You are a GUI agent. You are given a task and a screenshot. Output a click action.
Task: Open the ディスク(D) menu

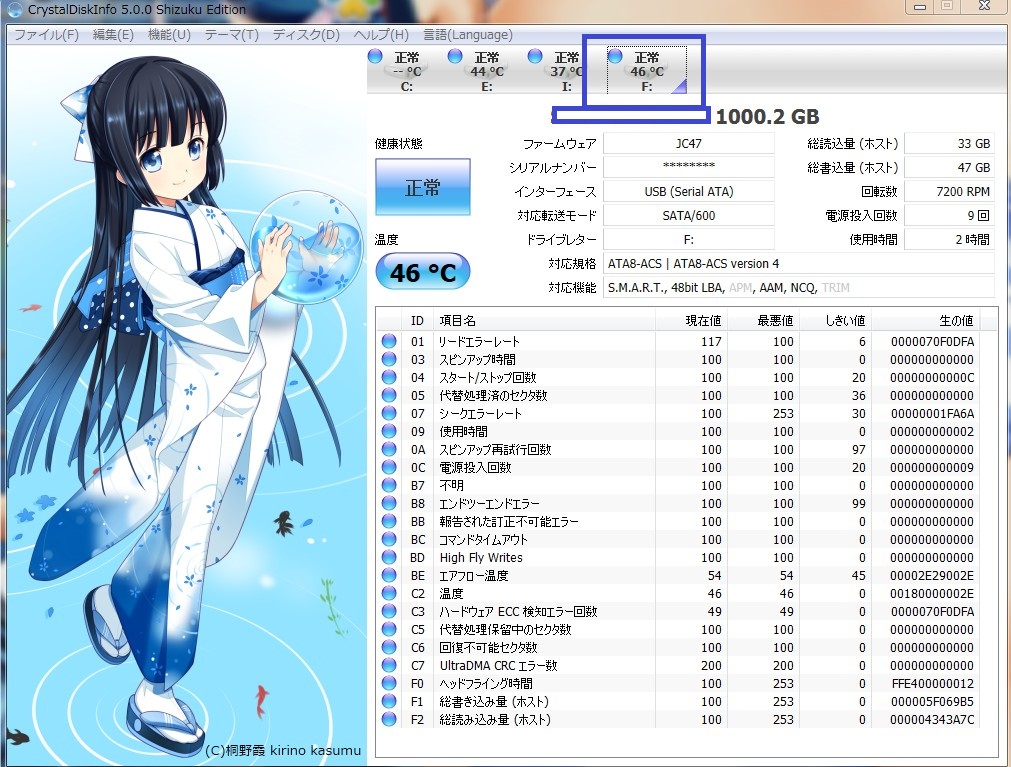306,35
